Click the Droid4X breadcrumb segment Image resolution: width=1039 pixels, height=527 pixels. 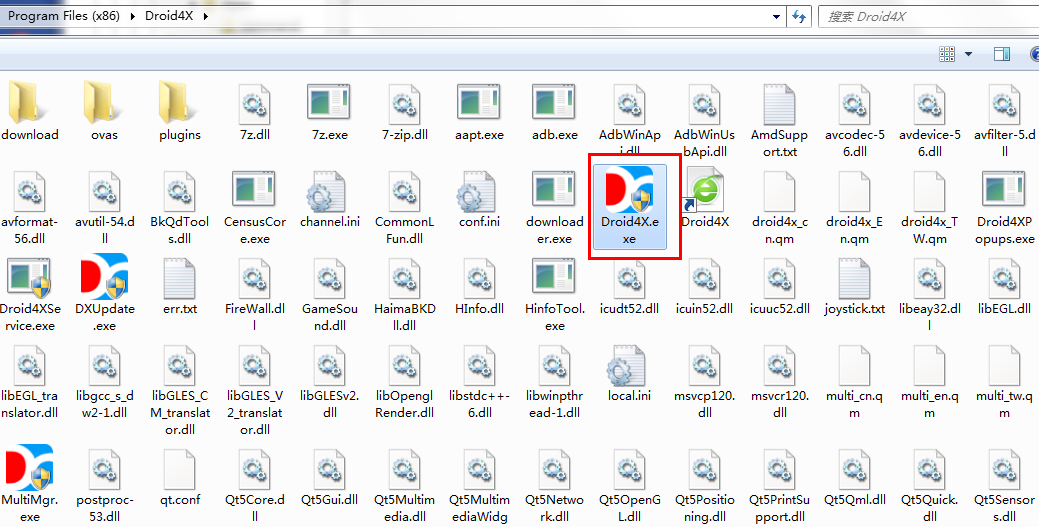point(170,15)
